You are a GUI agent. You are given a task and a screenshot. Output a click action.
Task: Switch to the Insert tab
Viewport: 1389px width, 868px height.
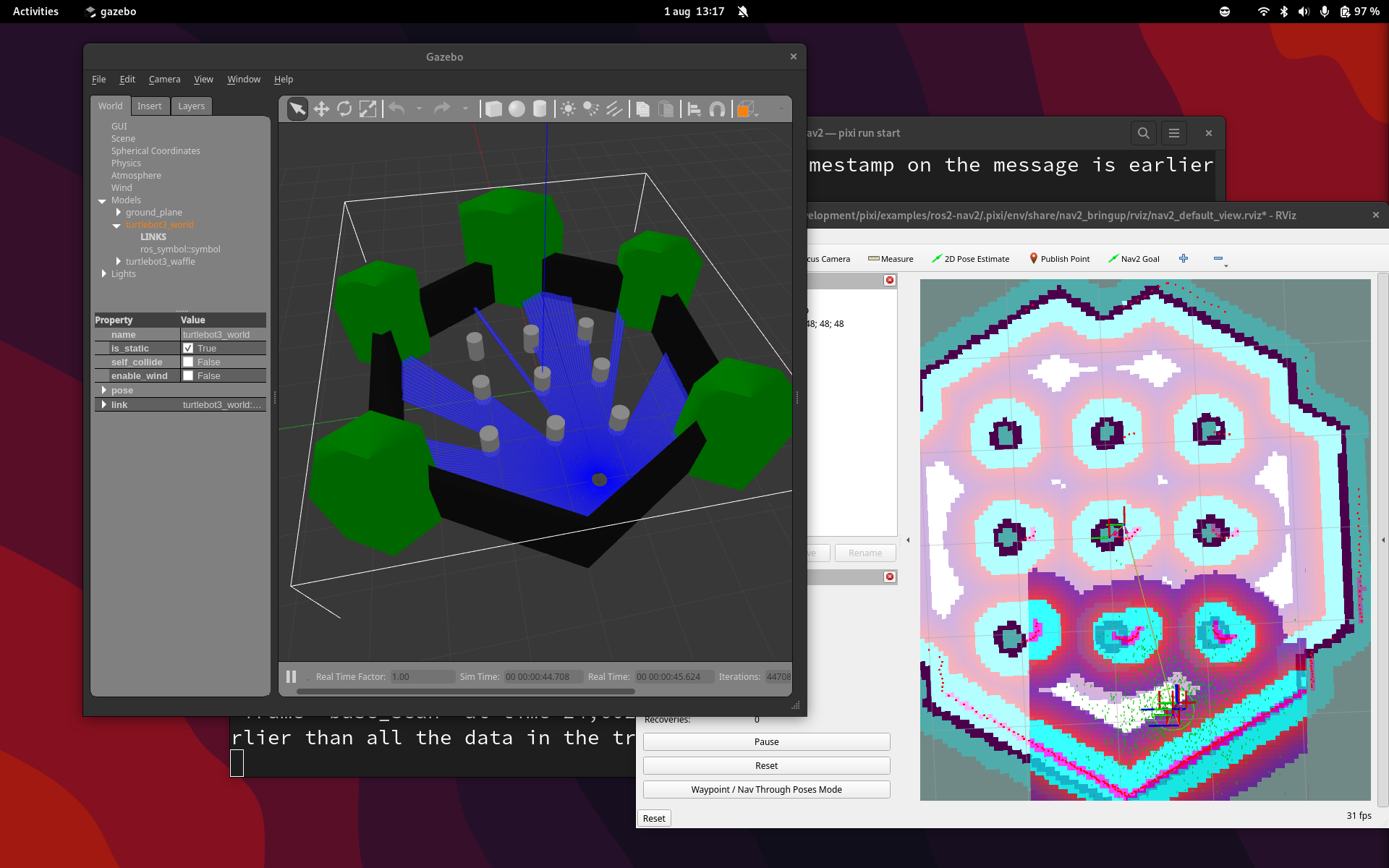[x=150, y=106]
